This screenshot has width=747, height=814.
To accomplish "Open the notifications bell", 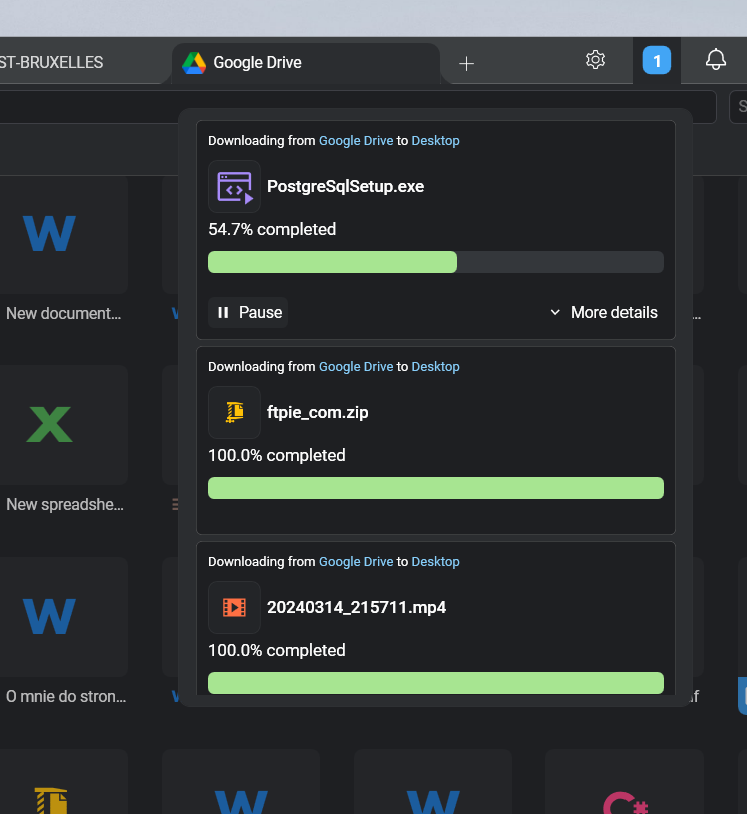I will pos(714,59).
